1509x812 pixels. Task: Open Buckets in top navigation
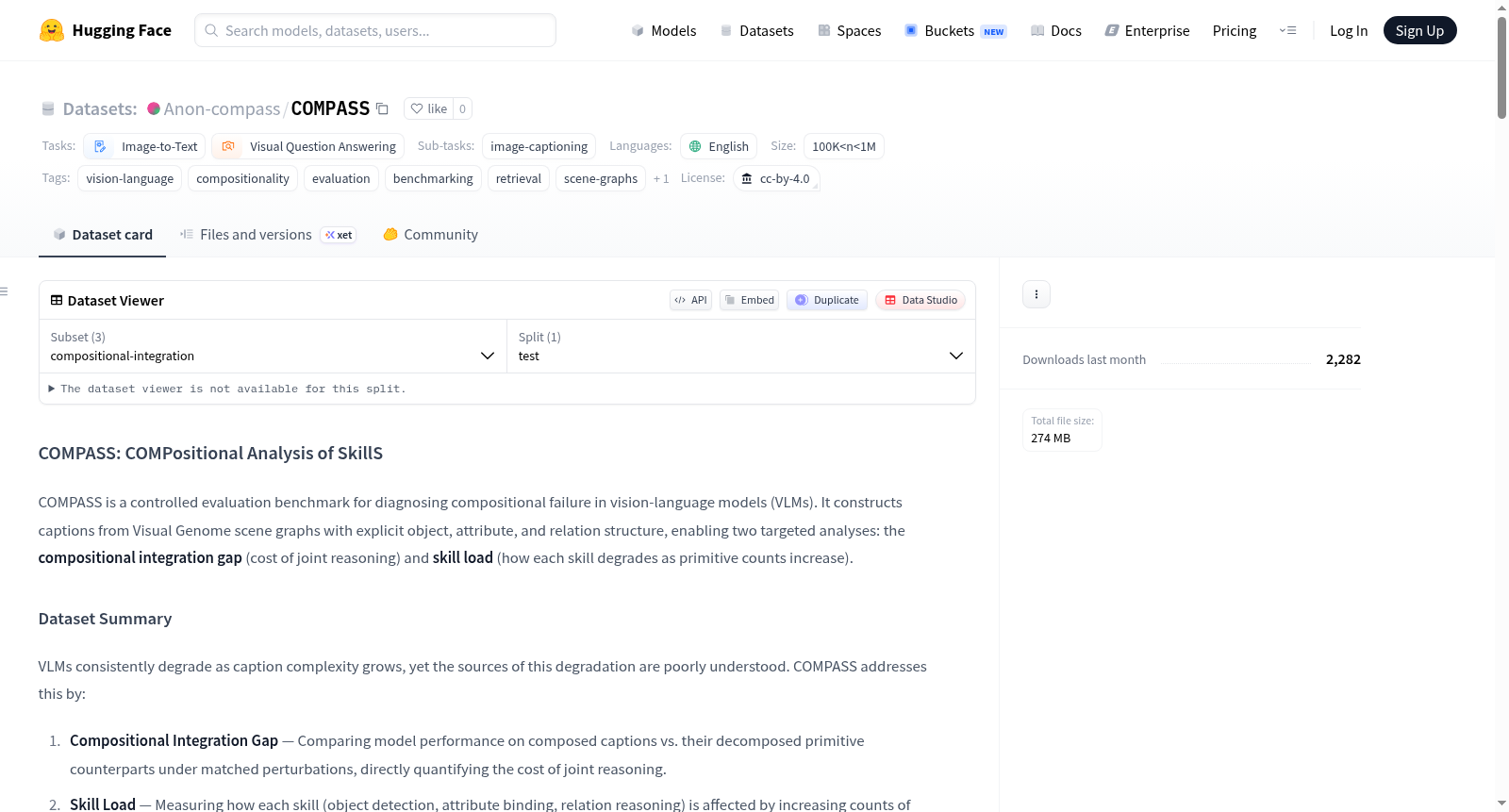tap(955, 30)
